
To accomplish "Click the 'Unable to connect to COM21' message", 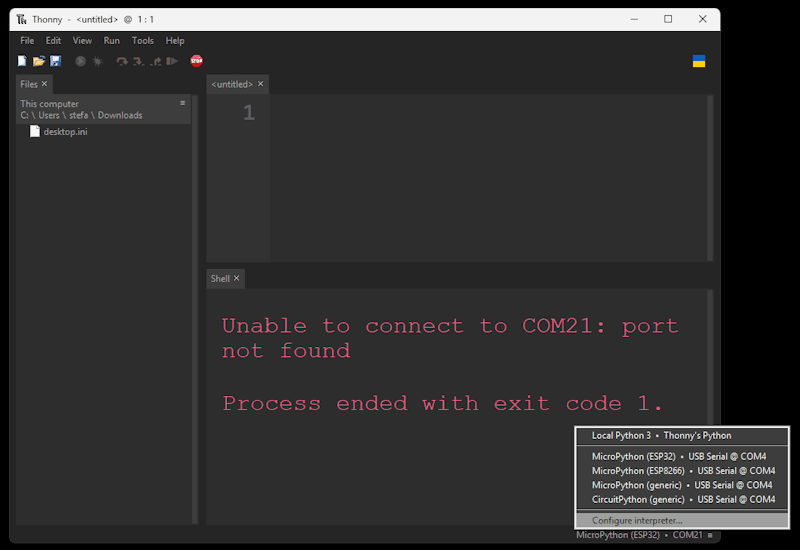I will click(x=449, y=338).
